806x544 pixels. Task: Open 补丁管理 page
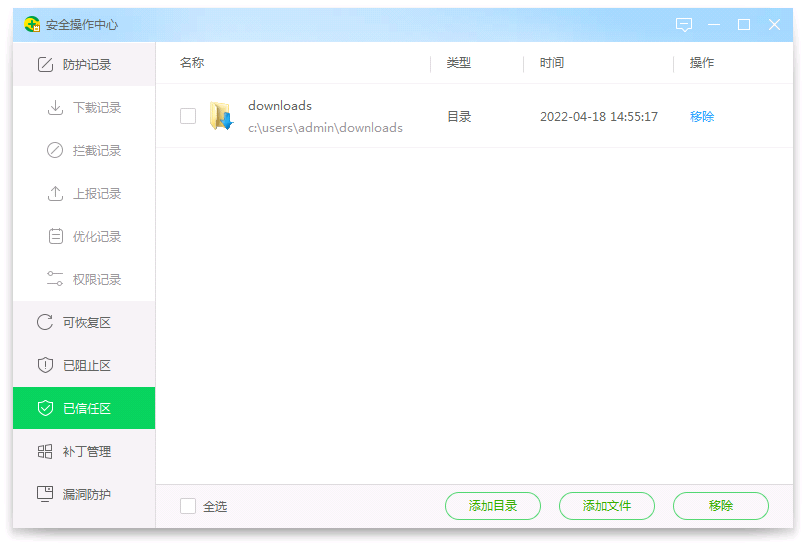(84, 451)
